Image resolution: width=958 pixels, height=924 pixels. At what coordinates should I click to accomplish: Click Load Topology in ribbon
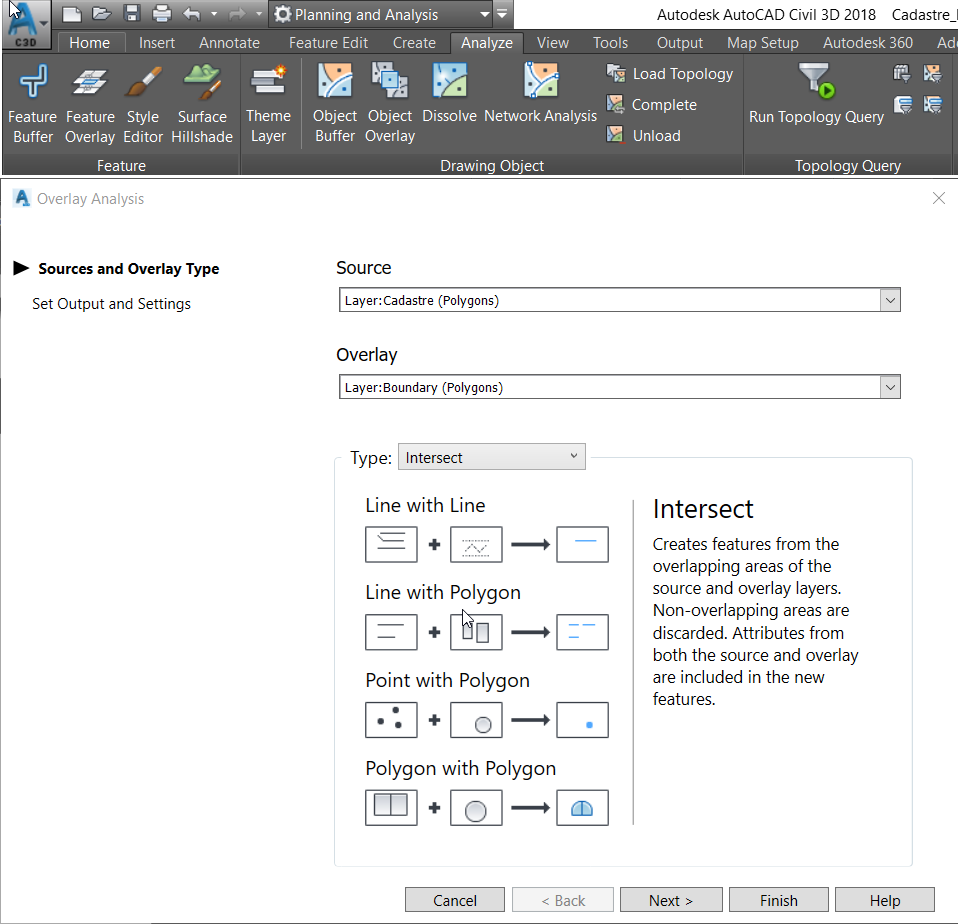670,74
